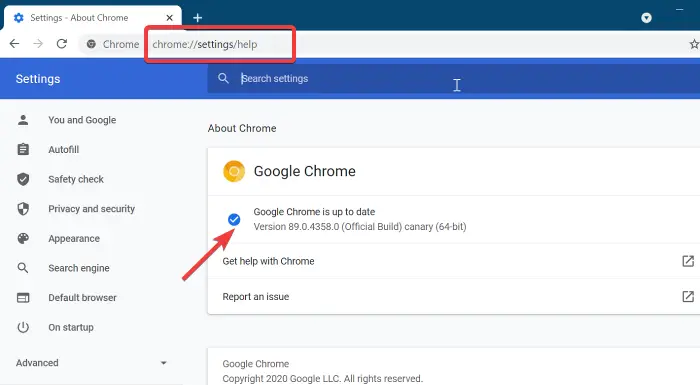Click the browser window icon for Default browser
The image size is (700, 385).
(x=23, y=297)
